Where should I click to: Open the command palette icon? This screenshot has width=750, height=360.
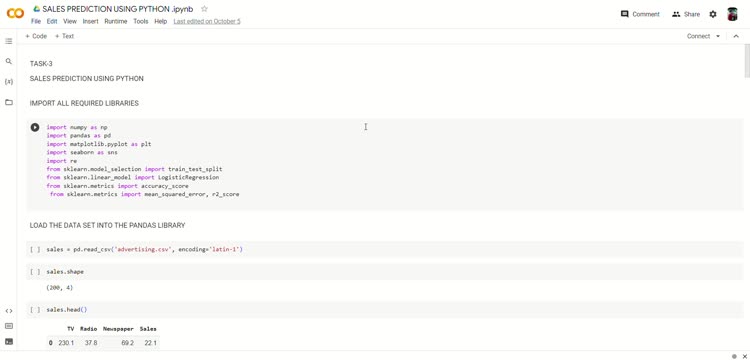pyautogui.click(x=9, y=326)
